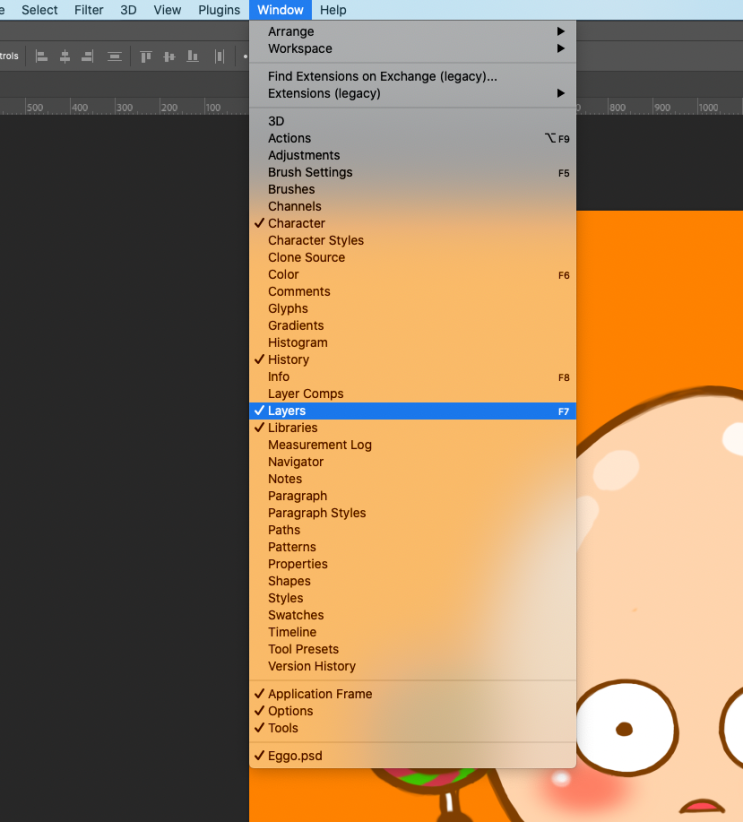Click the align horizontal centers icon

64,57
